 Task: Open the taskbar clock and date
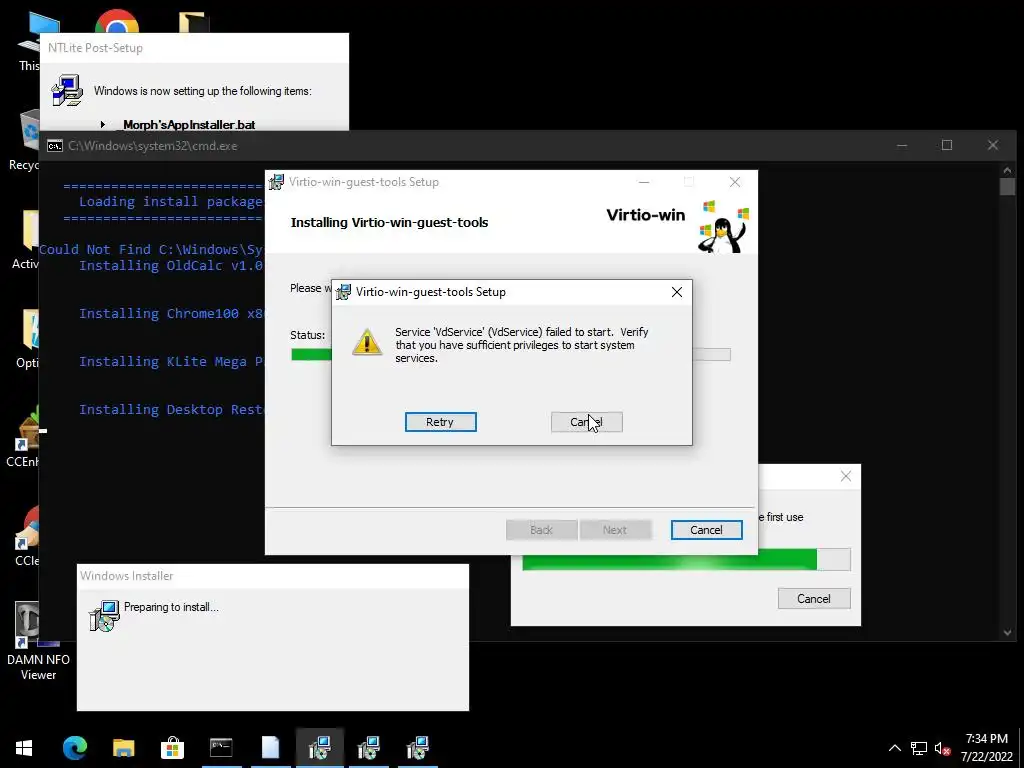pyautogui.click(x=986, y=748)
